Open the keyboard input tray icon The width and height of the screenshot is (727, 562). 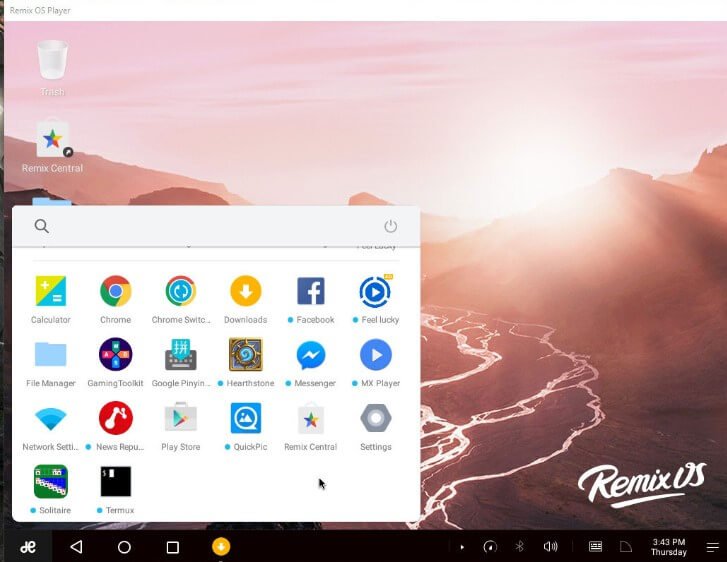(595, 547)
